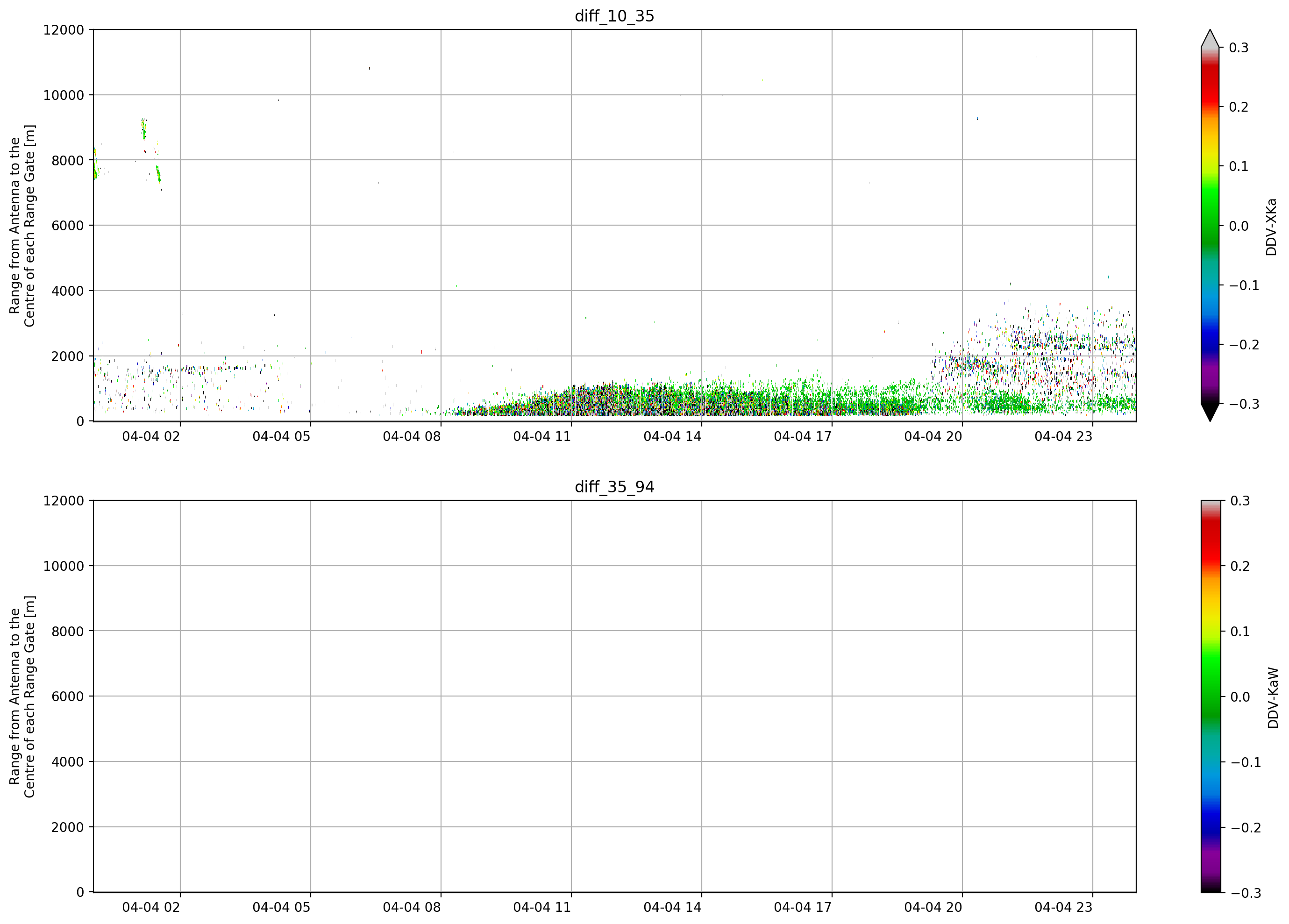Click the 4000 y-tick in diff_35_94 plot
The image size is (1289, 924).
coord(68,762)
